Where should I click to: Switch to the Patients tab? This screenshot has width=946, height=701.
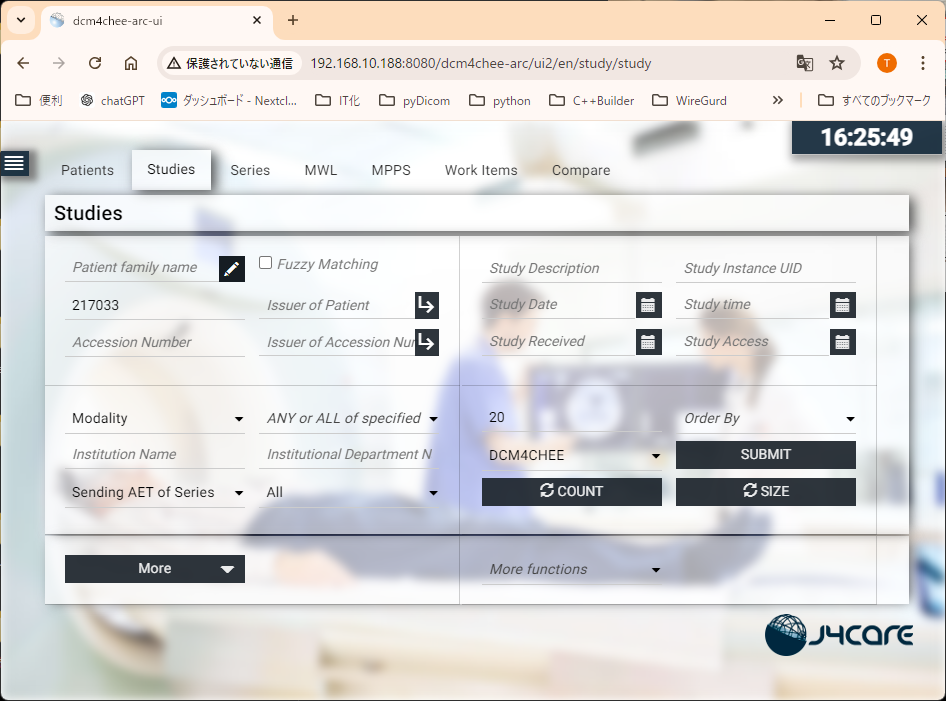87,170
